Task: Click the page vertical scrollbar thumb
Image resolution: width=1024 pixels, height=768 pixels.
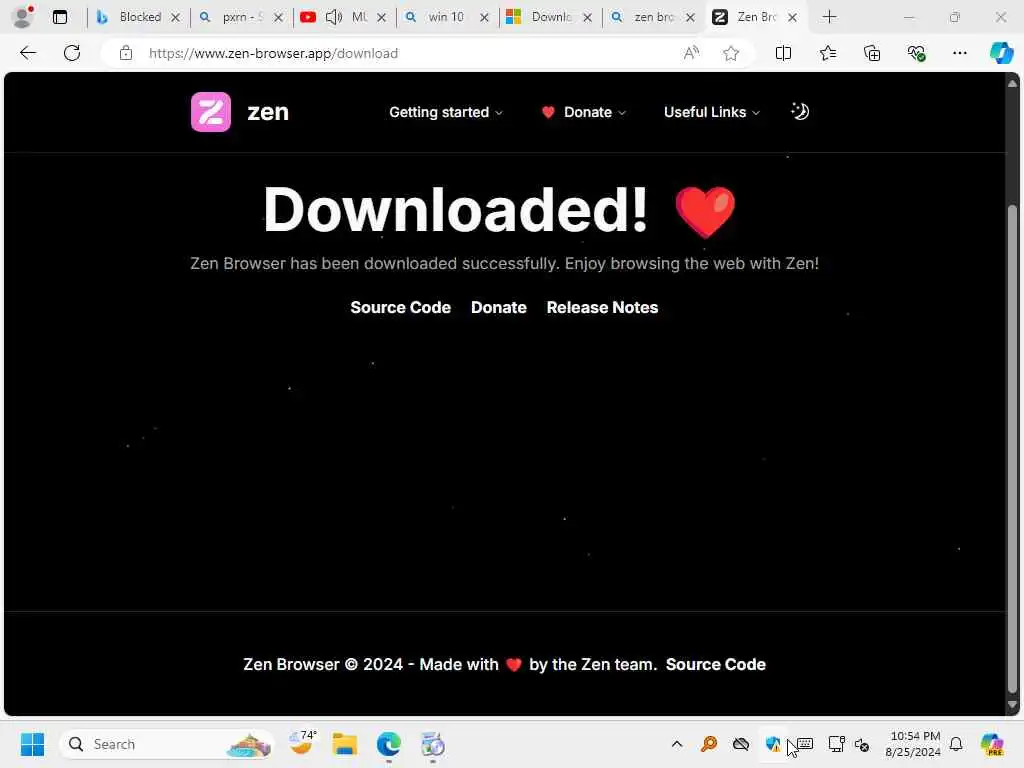Action: click(1012, 449)
